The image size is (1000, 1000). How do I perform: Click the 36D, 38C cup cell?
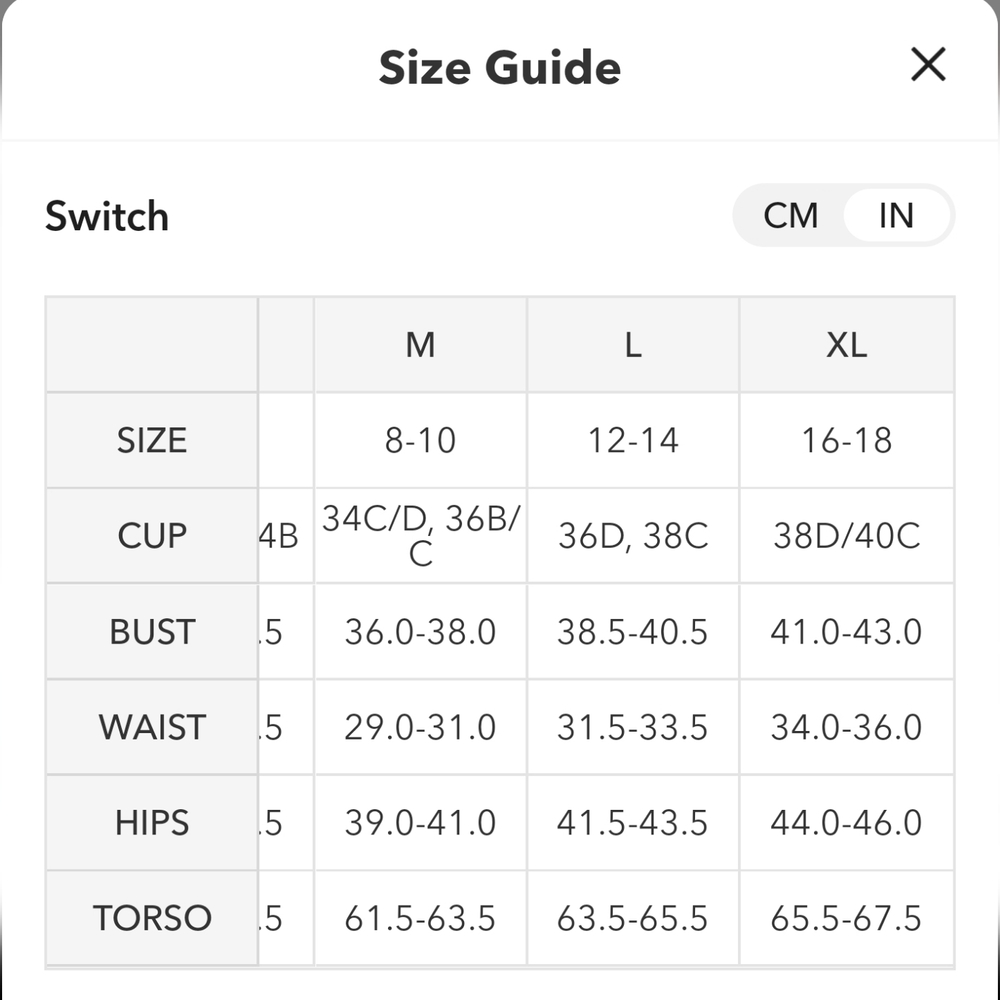(633, 536)
